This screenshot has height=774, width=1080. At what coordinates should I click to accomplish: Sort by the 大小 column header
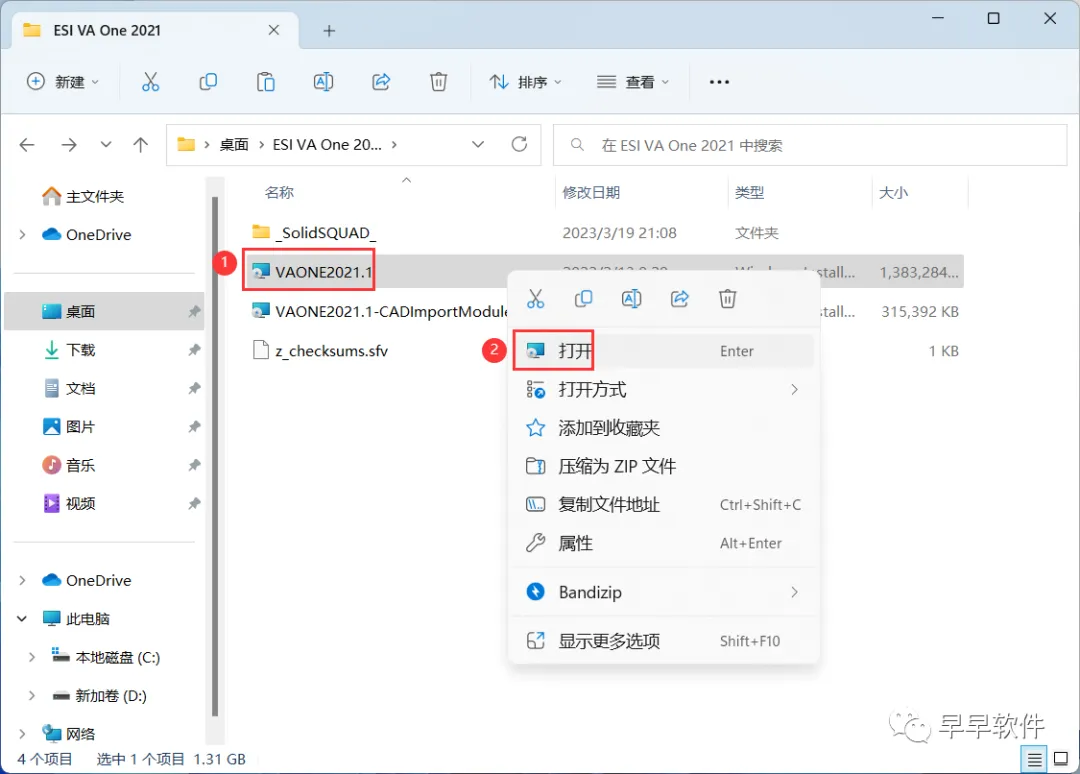tap(893, 193)
